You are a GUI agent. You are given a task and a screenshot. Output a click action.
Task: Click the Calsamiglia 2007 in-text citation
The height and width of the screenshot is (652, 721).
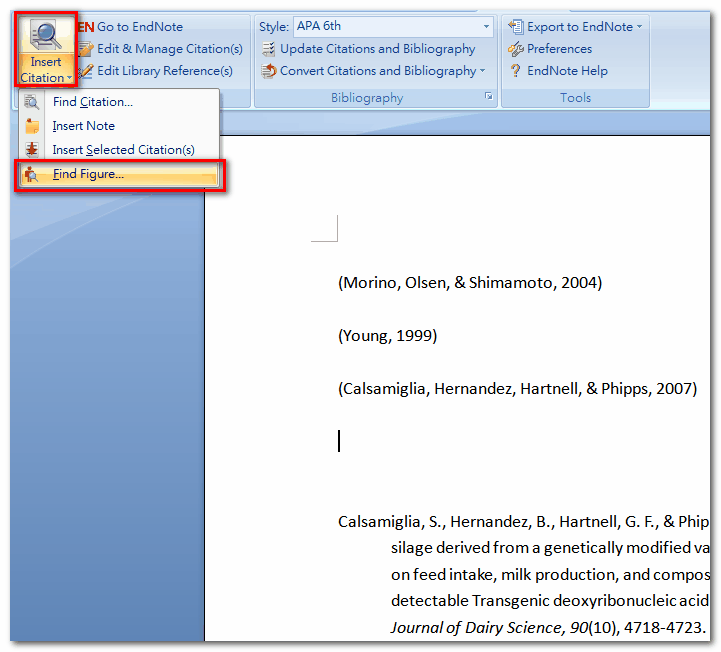click(x=517, y=389)
